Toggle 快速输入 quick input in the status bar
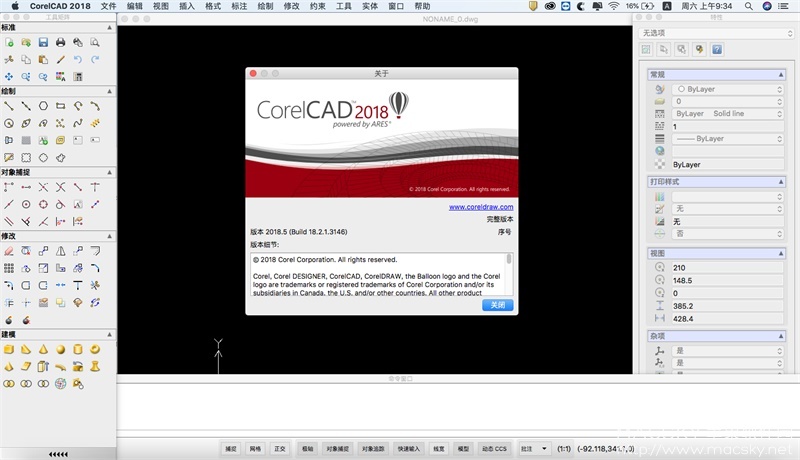 point(409,449)
